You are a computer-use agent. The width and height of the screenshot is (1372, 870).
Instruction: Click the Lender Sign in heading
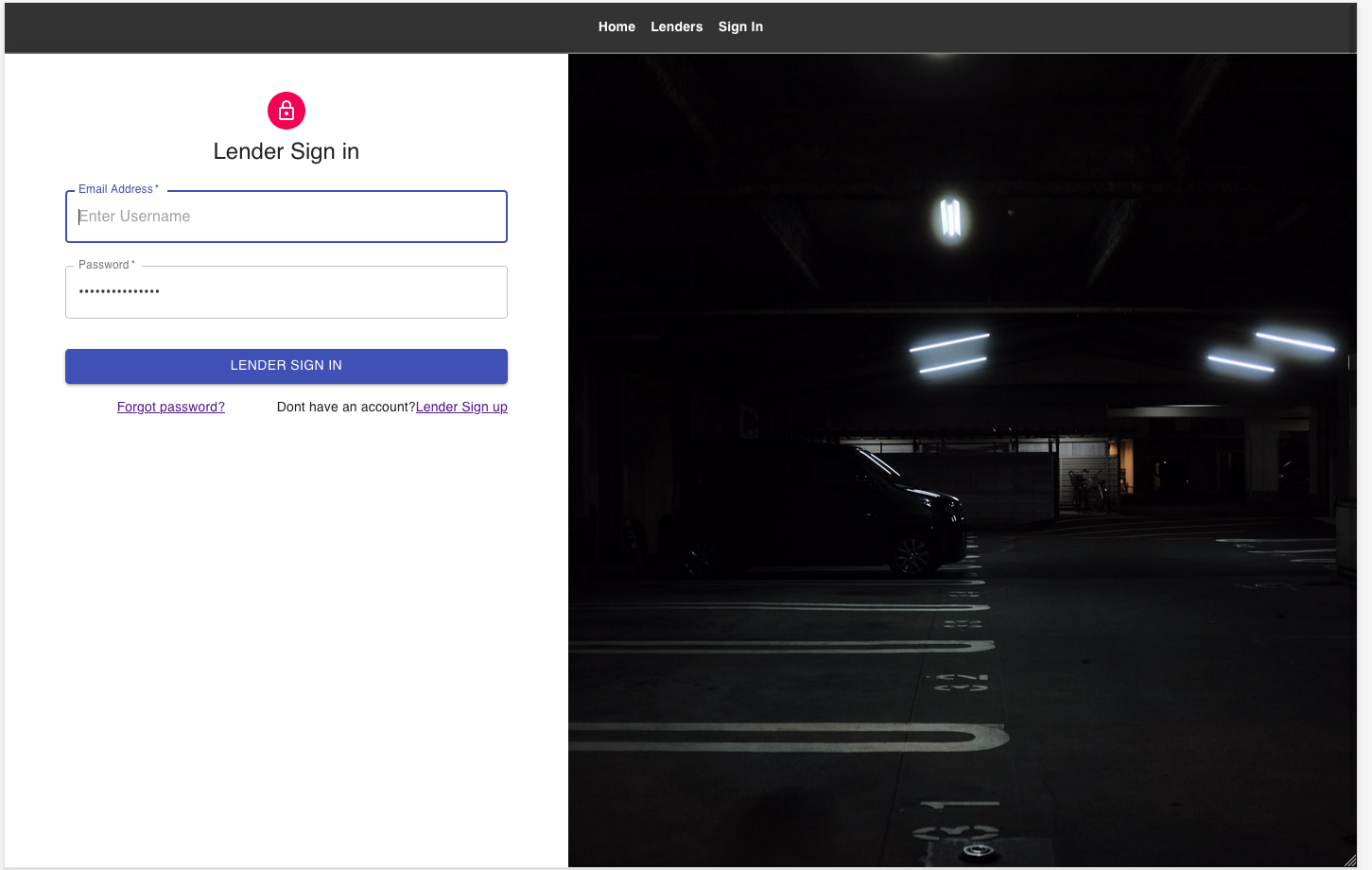(x=287, y=151)
